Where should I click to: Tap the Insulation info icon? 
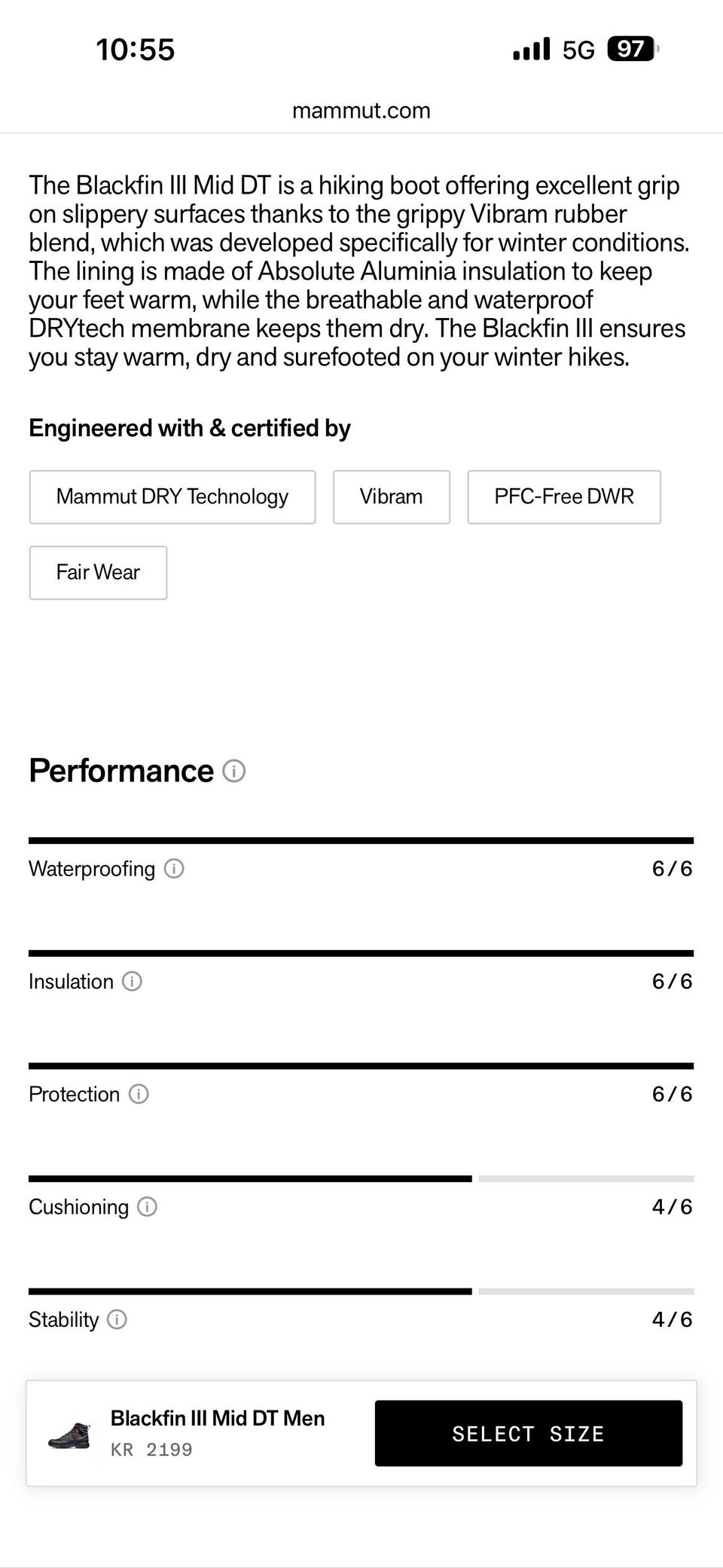pyautogui.click(x=132, y=981)
